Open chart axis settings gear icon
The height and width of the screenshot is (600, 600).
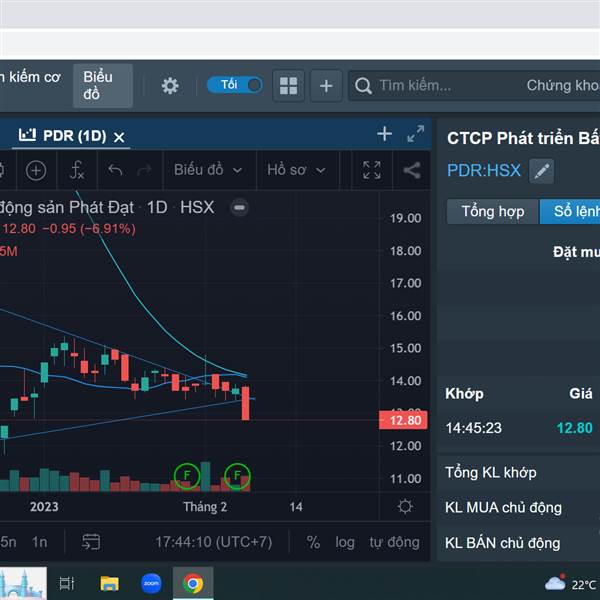(405, 507)
